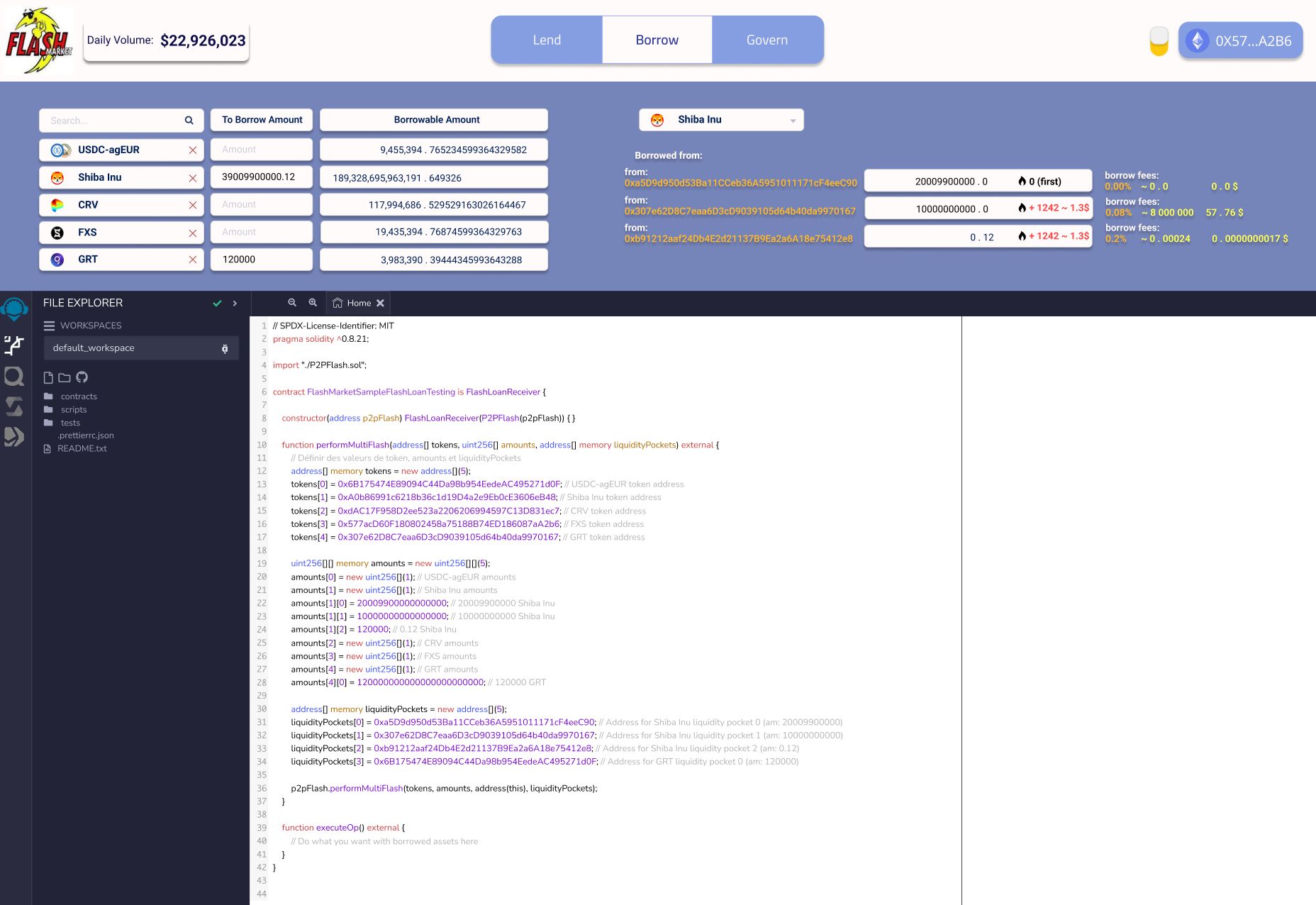Click the Borrowable Amount header
Image resolution: width=1316 pixels, height=905 pixels.
(x=434, y=120)
